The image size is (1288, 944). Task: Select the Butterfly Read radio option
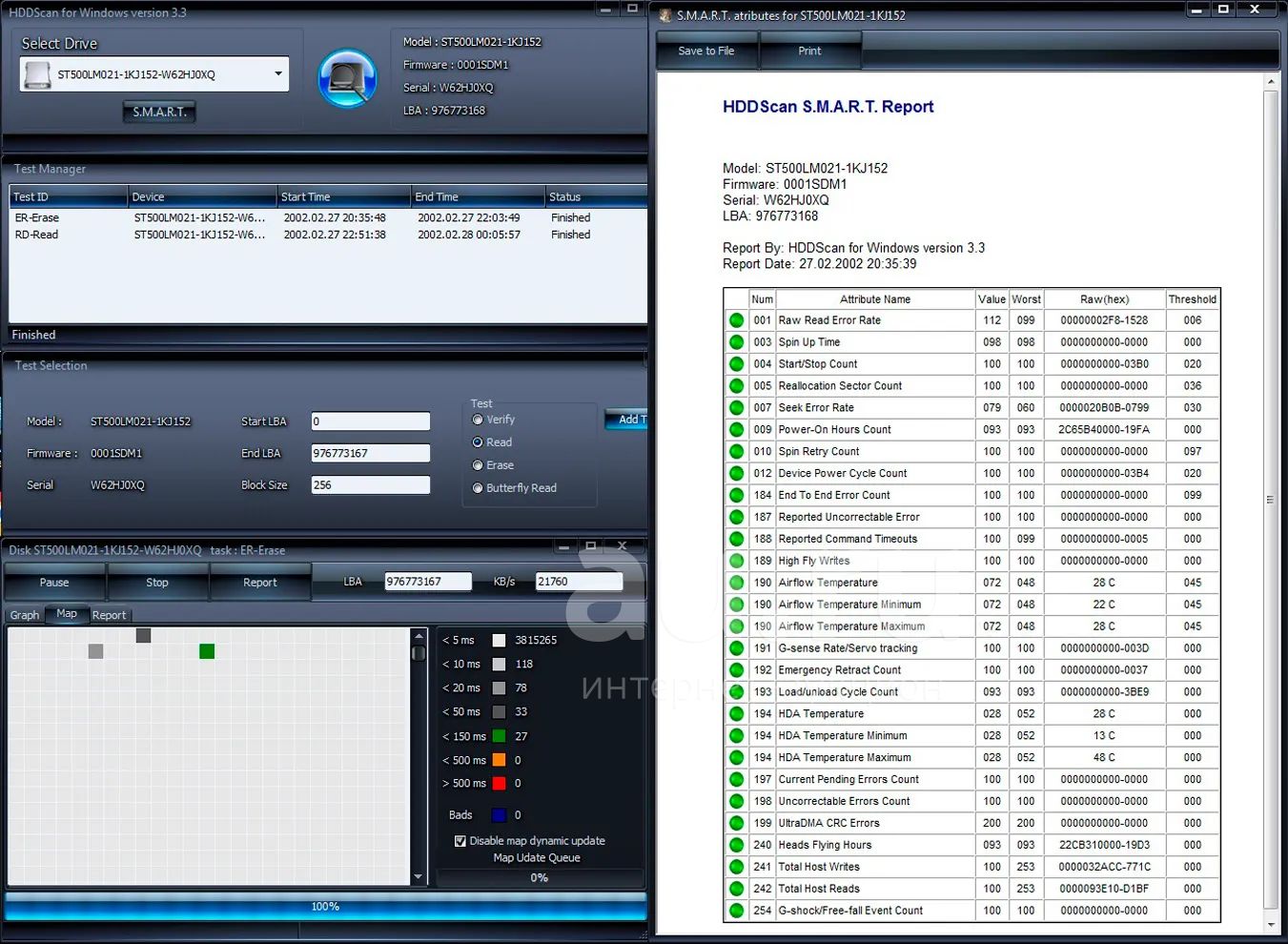(x=478, y=488)
